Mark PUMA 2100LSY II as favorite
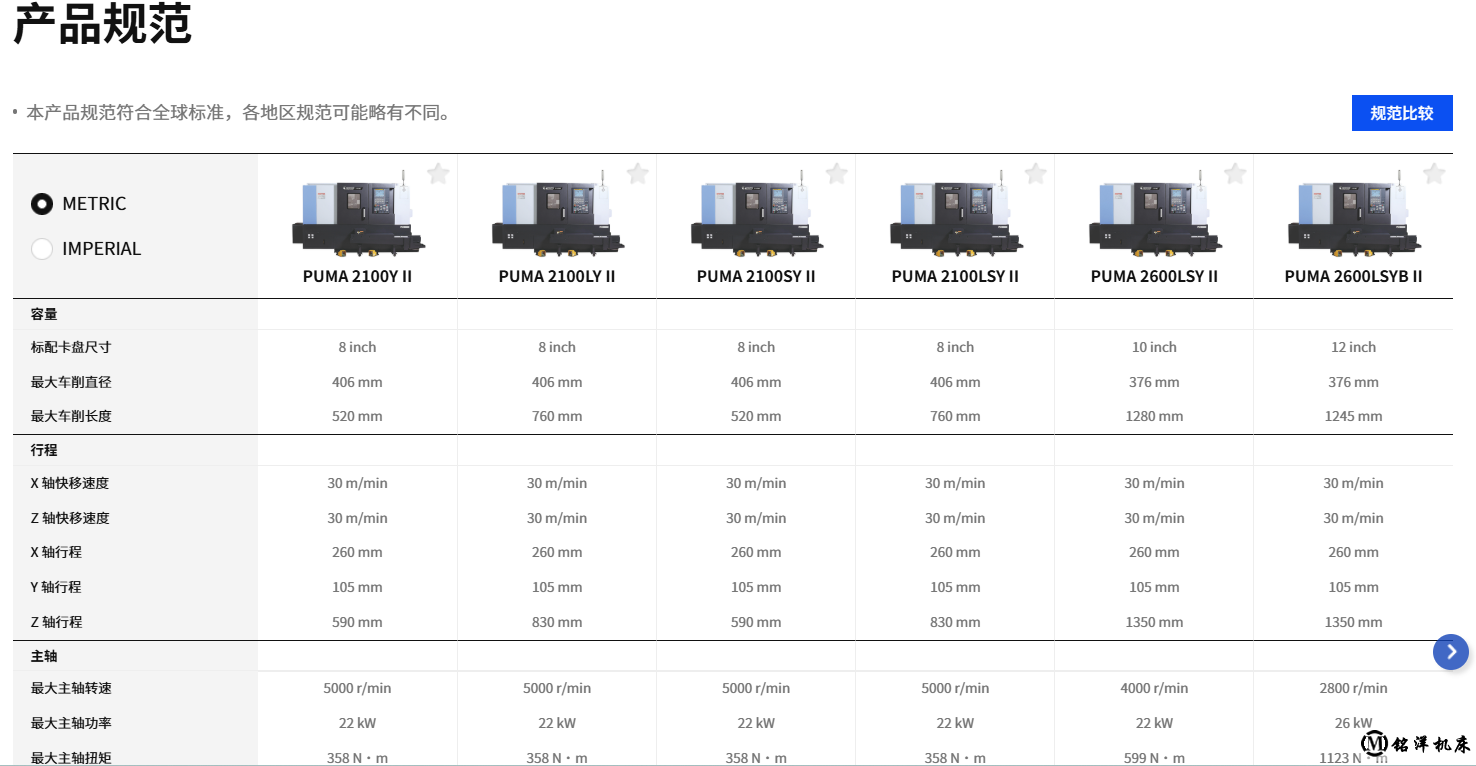The image size is (1476, 766). click(x=1035, y=174)
